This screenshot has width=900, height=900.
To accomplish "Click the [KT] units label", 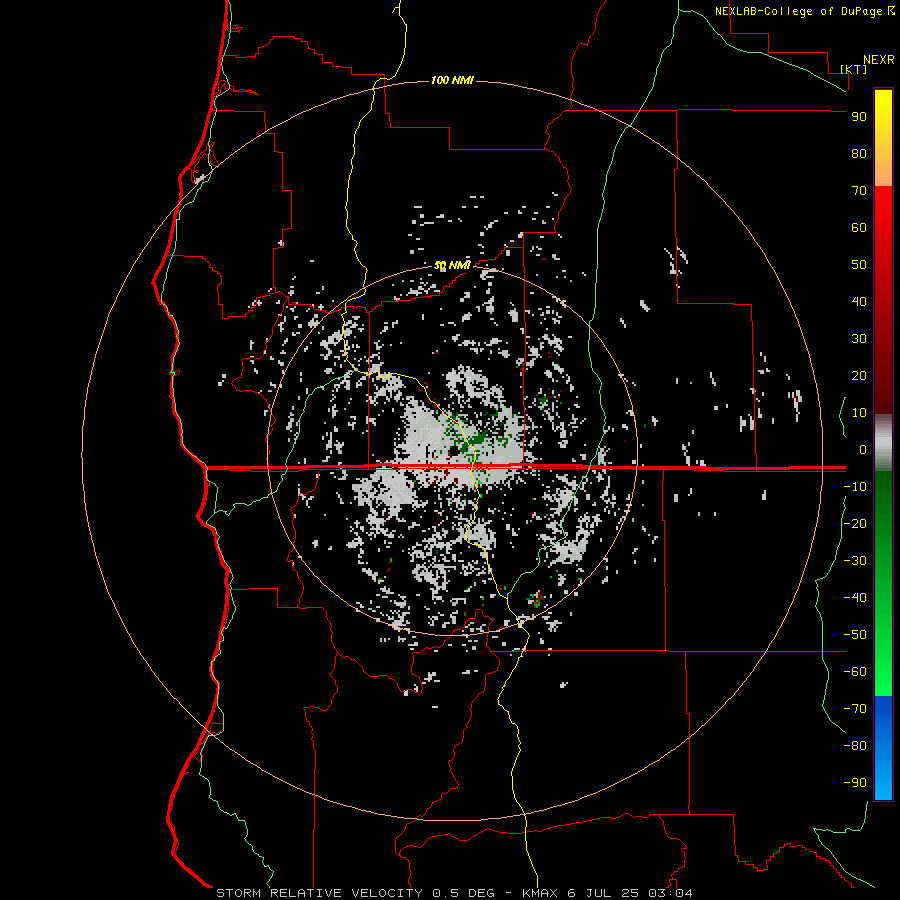I will click(x=854, y=69).
